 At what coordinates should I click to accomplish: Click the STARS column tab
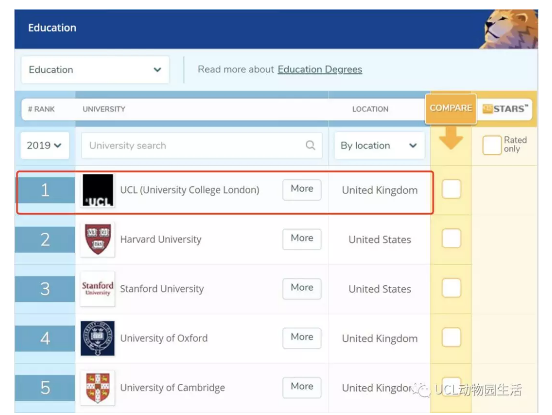tap(505, 109)
